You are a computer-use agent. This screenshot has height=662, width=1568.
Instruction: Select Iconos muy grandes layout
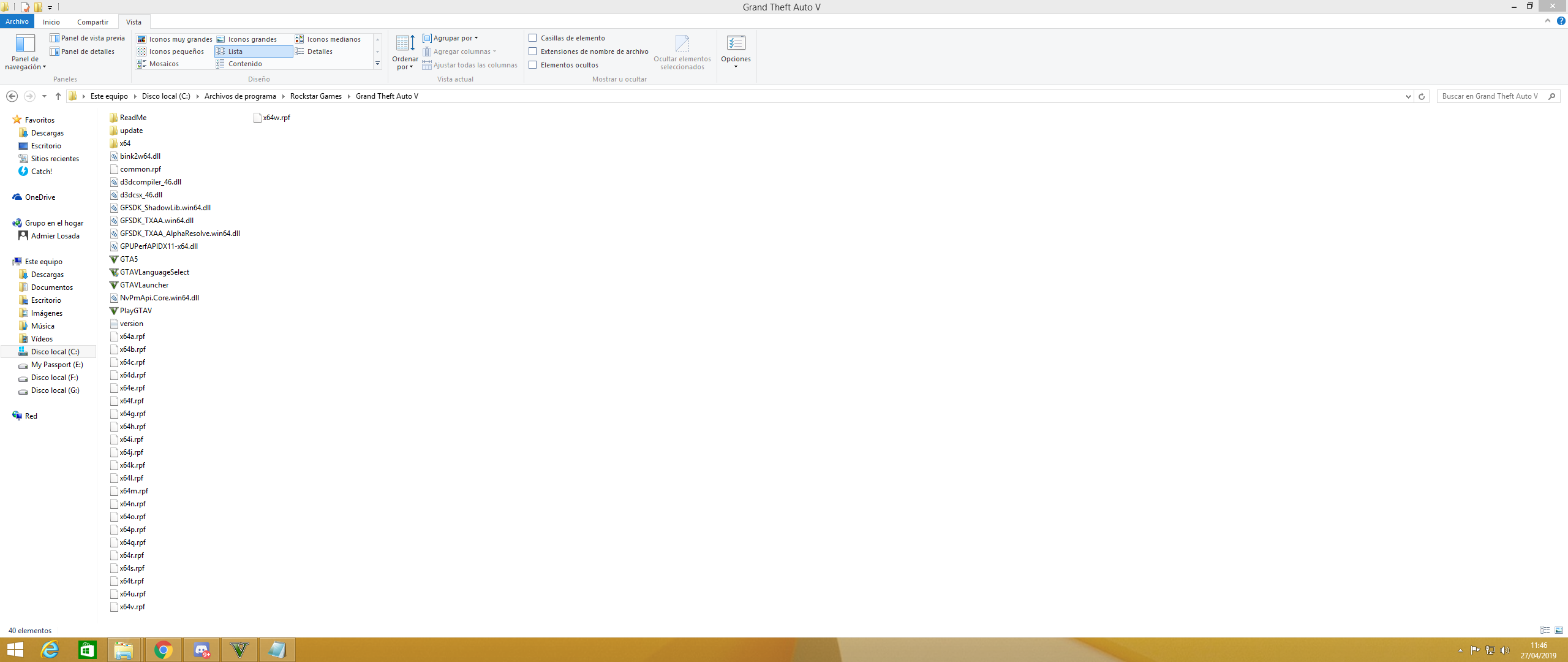[175, 39]
